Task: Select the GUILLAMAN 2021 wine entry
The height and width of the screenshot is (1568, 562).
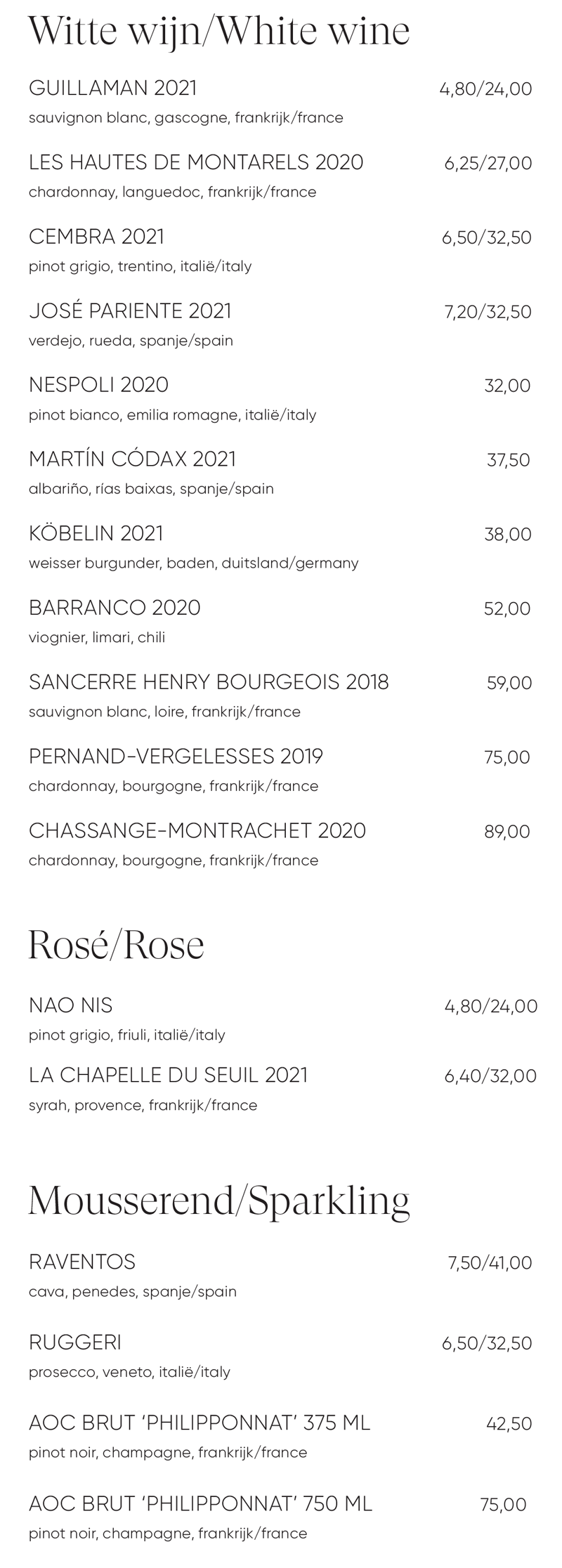Action: tap(113, 88)
